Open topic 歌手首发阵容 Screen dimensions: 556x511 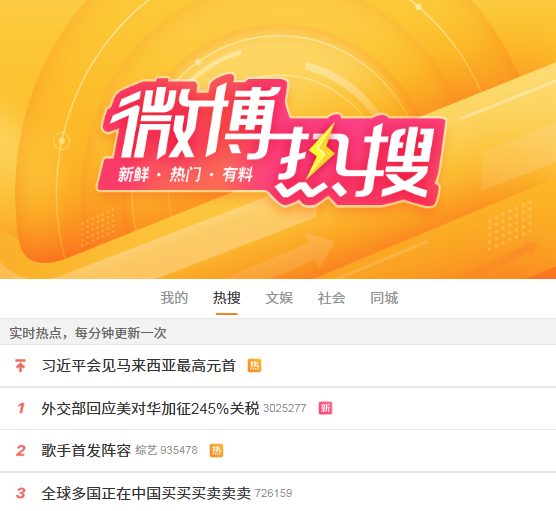coord(86,451)
